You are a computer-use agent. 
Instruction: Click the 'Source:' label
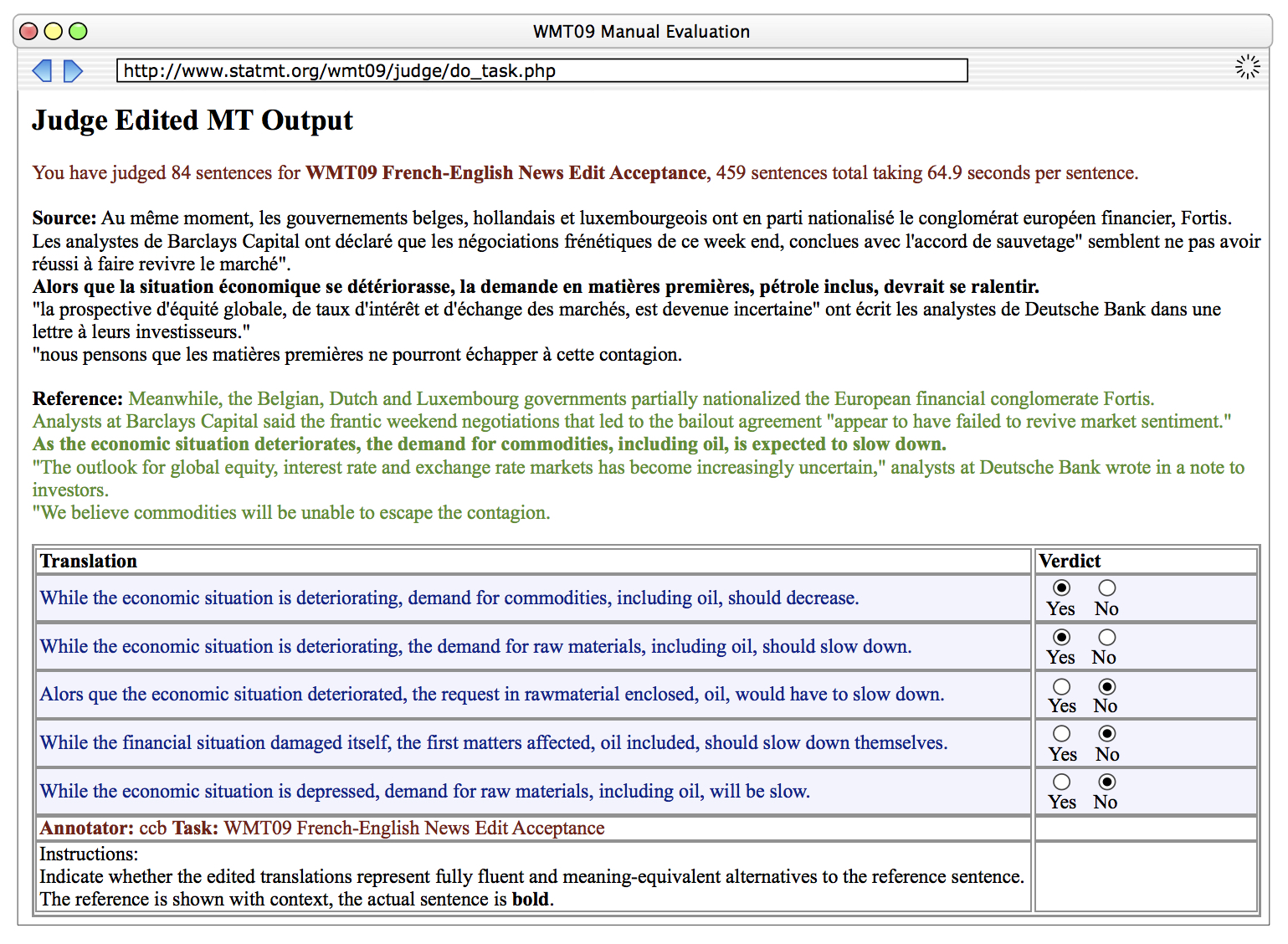(x=64, y=218)
